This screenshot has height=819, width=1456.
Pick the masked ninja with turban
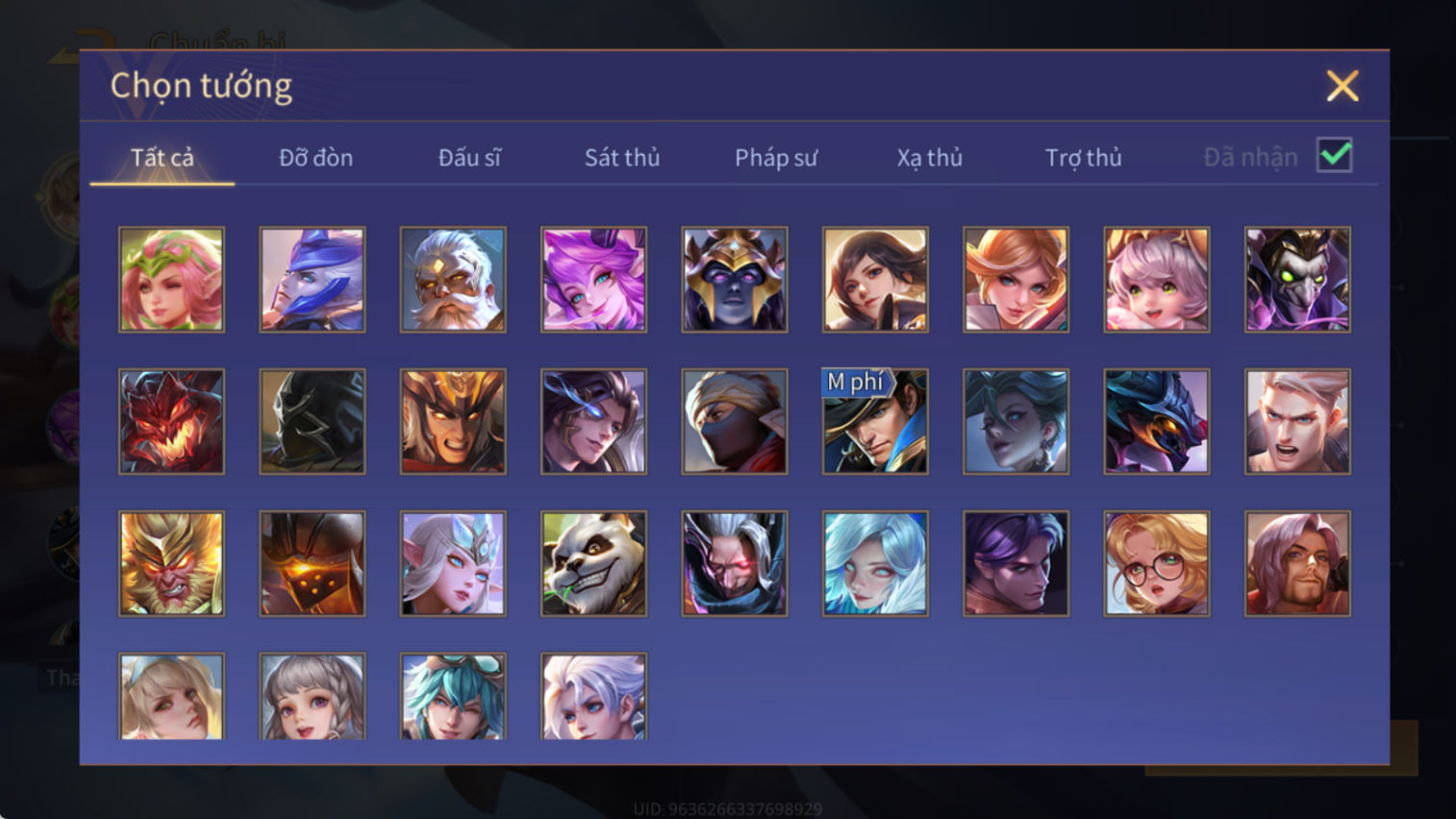(735, 421)
